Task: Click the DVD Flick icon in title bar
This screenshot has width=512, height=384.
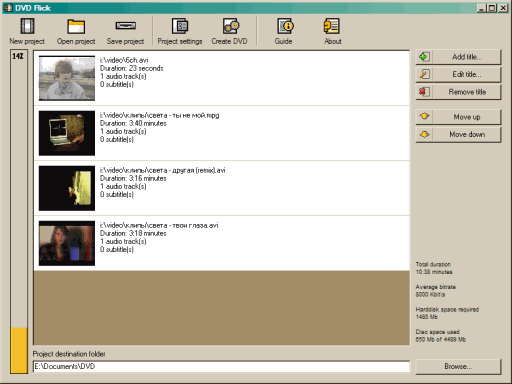Action: click(x=8, y=8)
